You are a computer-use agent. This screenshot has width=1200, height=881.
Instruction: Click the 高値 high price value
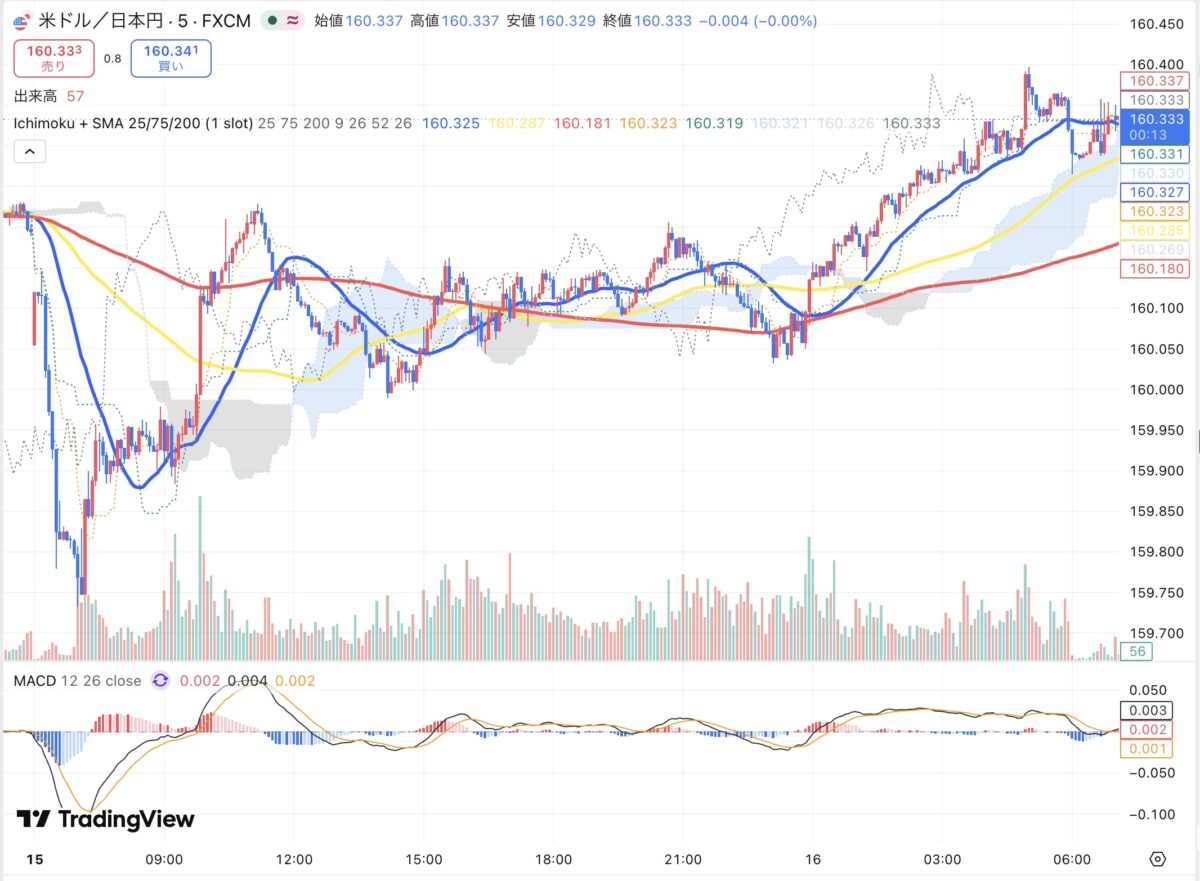click(x=470, y=21)
